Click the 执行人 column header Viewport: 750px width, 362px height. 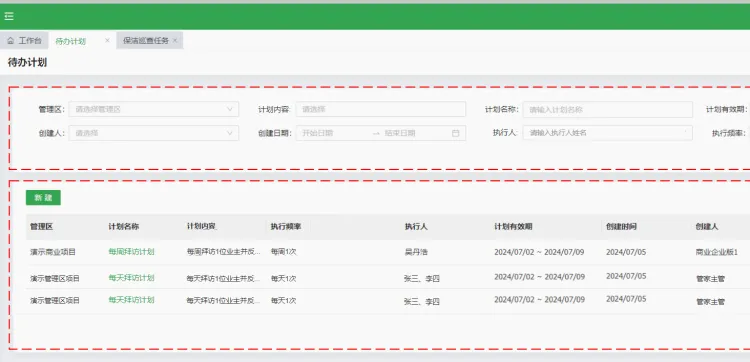(x=416, y=227)
